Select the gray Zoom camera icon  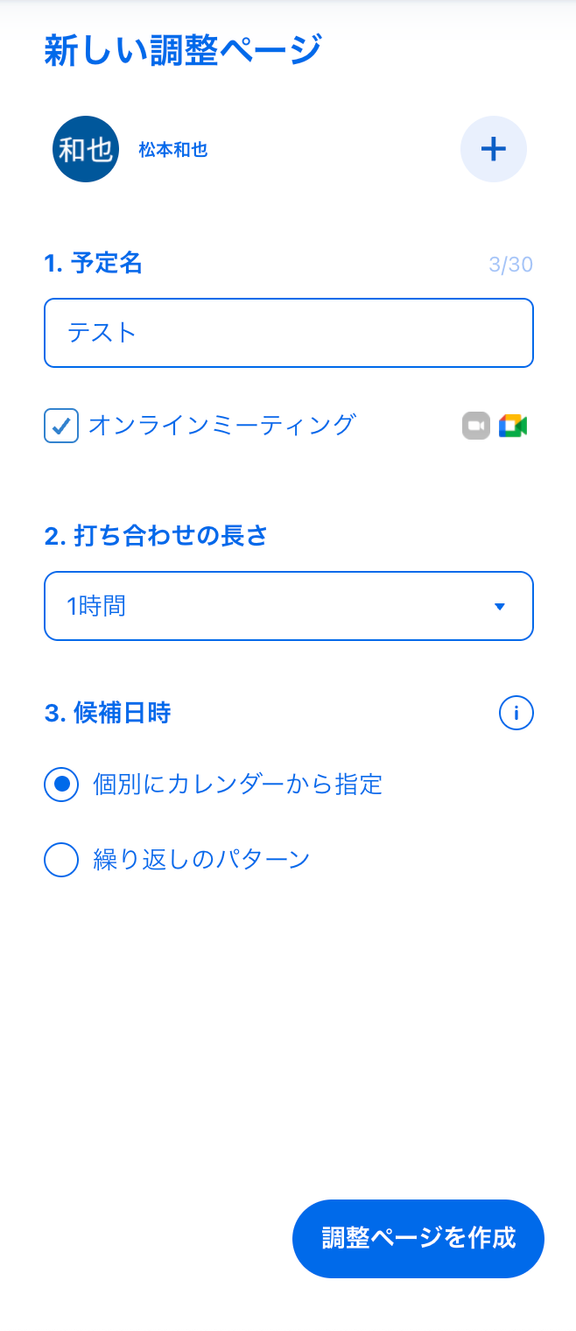click(x=476, y=425)
